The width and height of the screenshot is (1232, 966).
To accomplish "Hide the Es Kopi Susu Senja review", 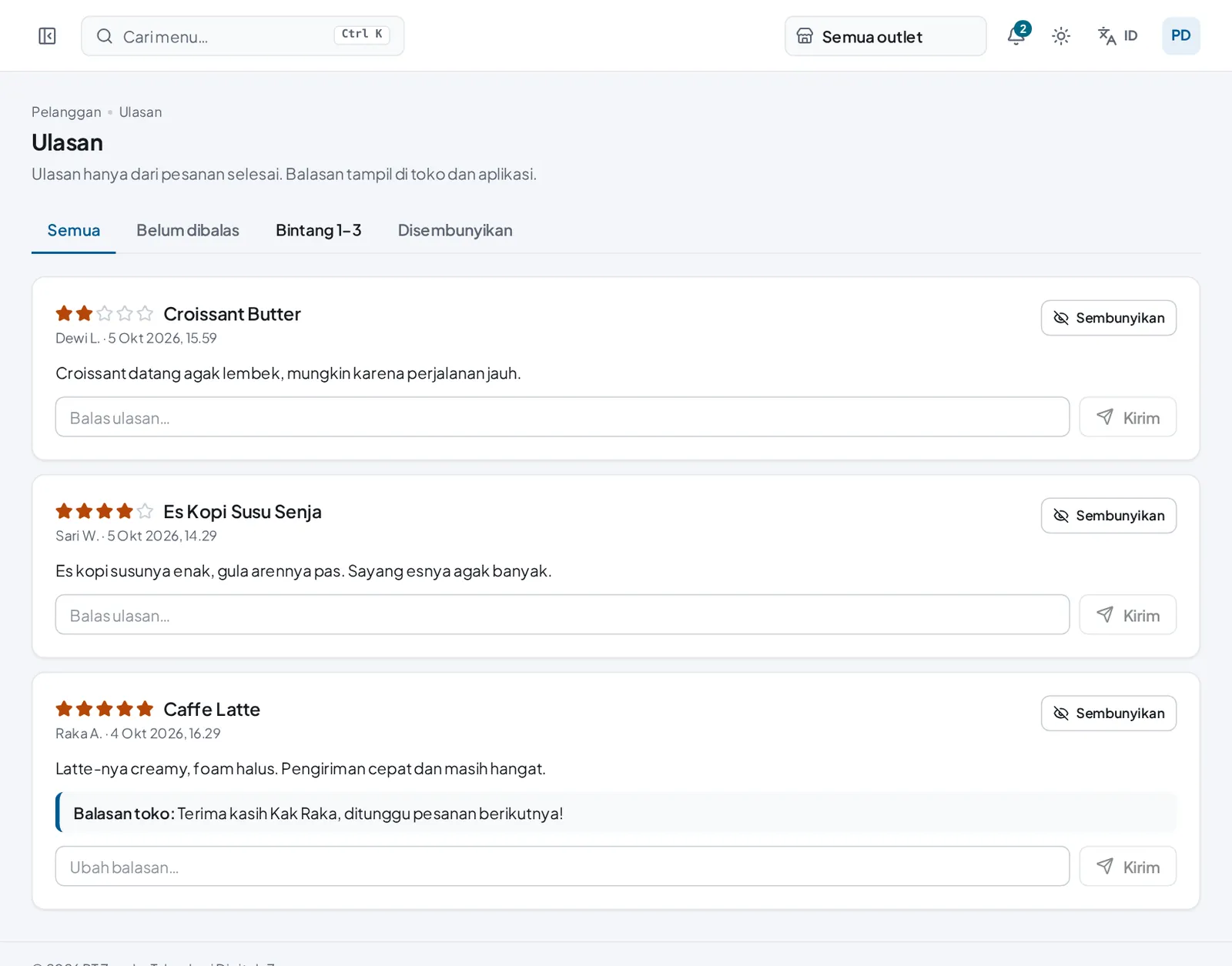I will point(1108,516).
